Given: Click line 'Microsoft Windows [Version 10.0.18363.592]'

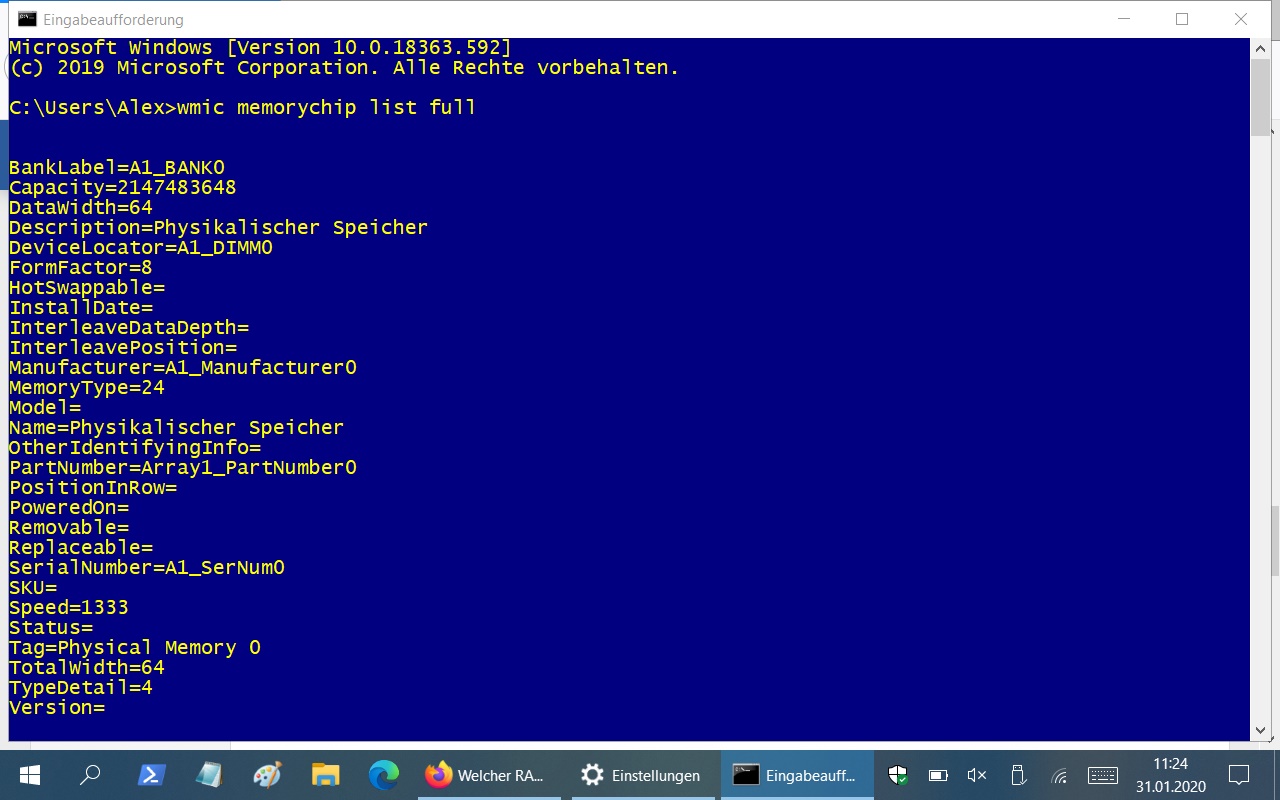Looking at the screenshot, I should click(260, 47).
